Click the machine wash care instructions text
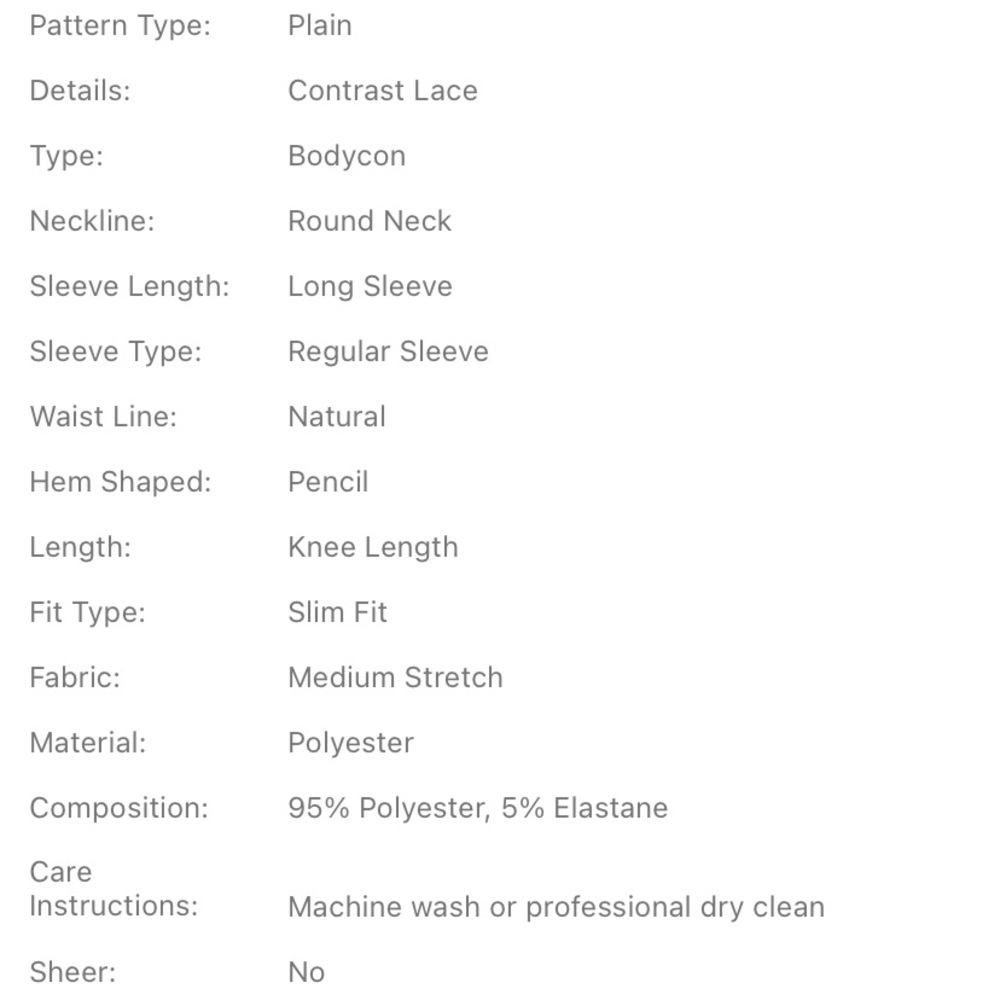This screenshot has width=1000, height=1000. (556, 907)
